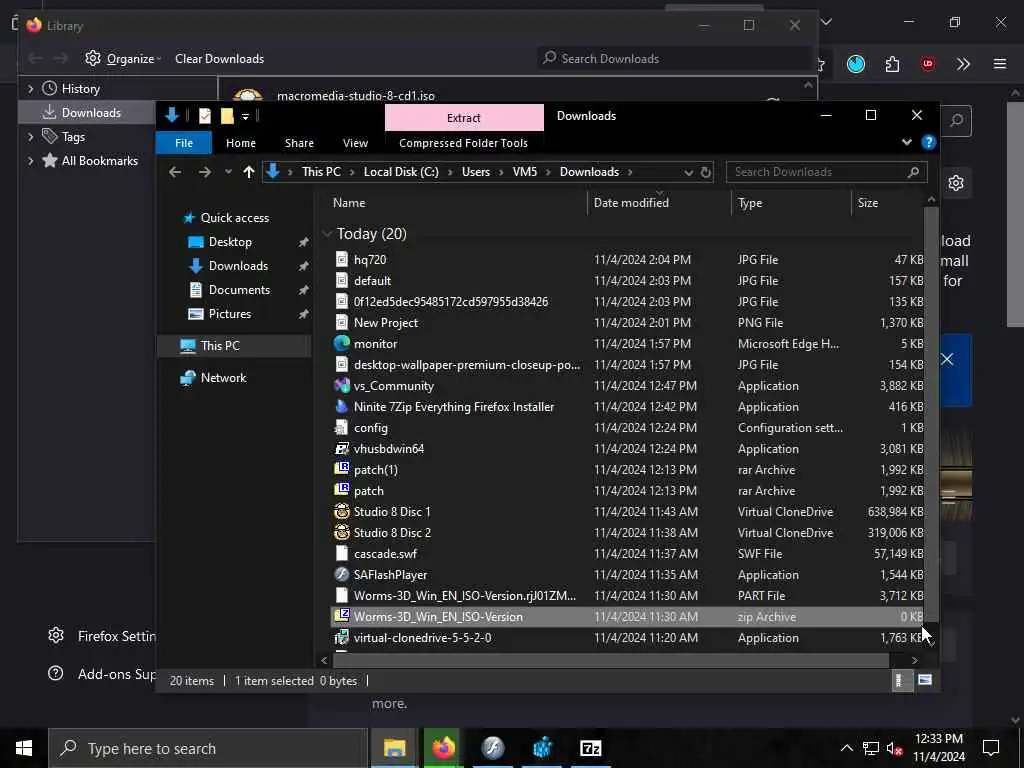Viewport: 1024px width, 768px height.
Task: Click New Folder icon in quick access toolbar
Action: [x=227, y=116]
